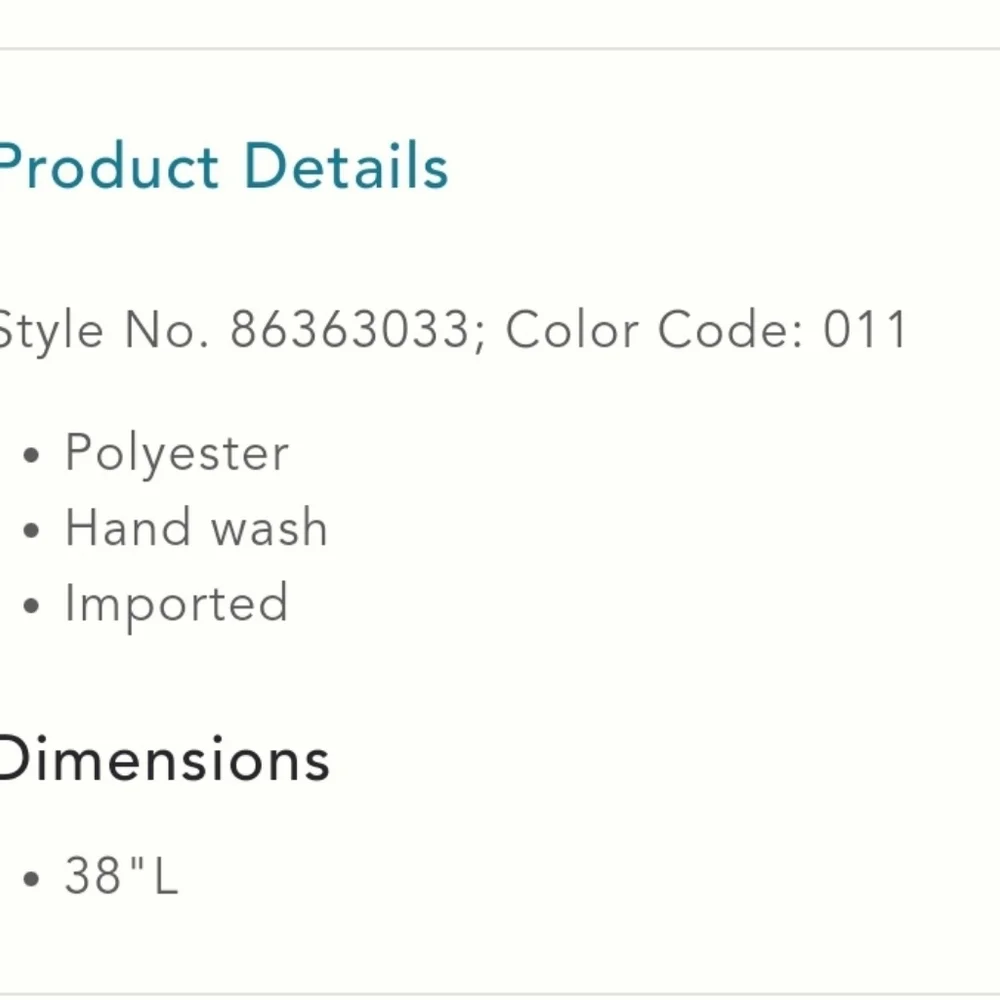Click the bullet beside Polyester
Image resolution: width=1000 pixels, height=1000 pixels.
[x=33, y=456]
